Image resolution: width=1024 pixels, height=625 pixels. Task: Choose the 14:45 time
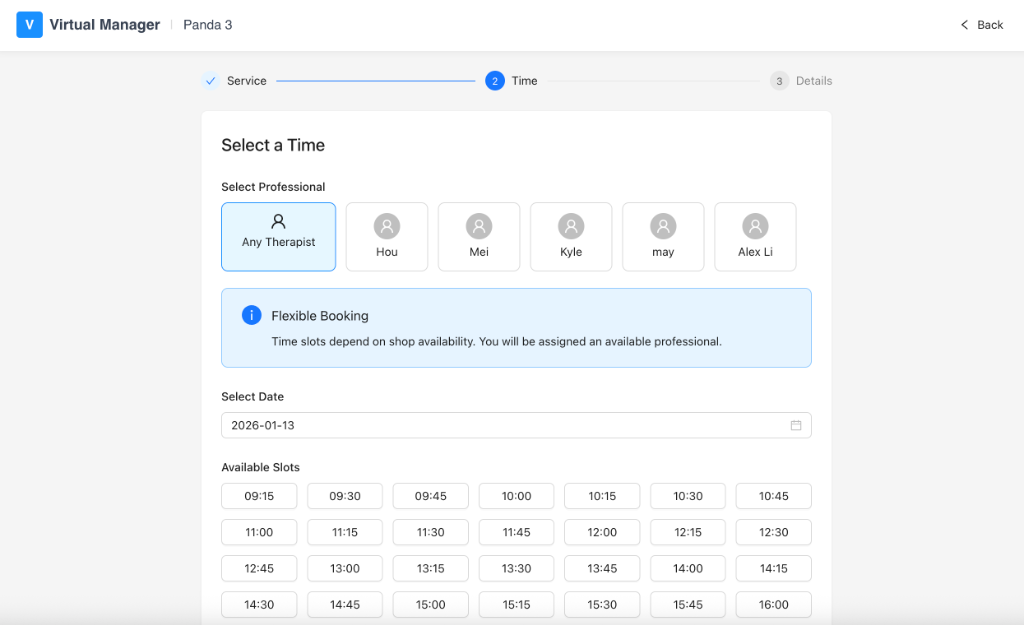click(x=345, y=605)
